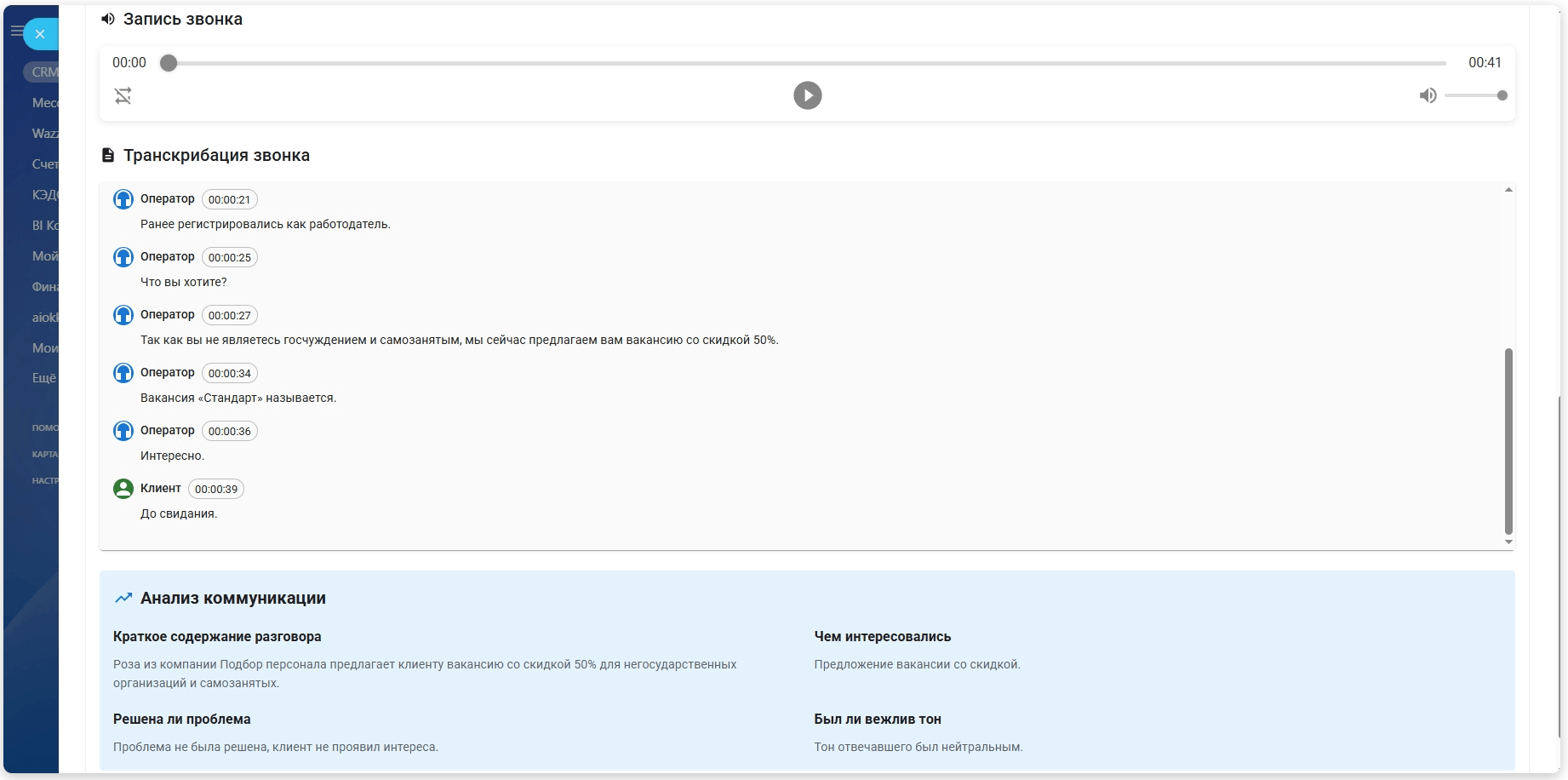Click the document icon next to Транскрибация звонка

click(x=107, y=154)
